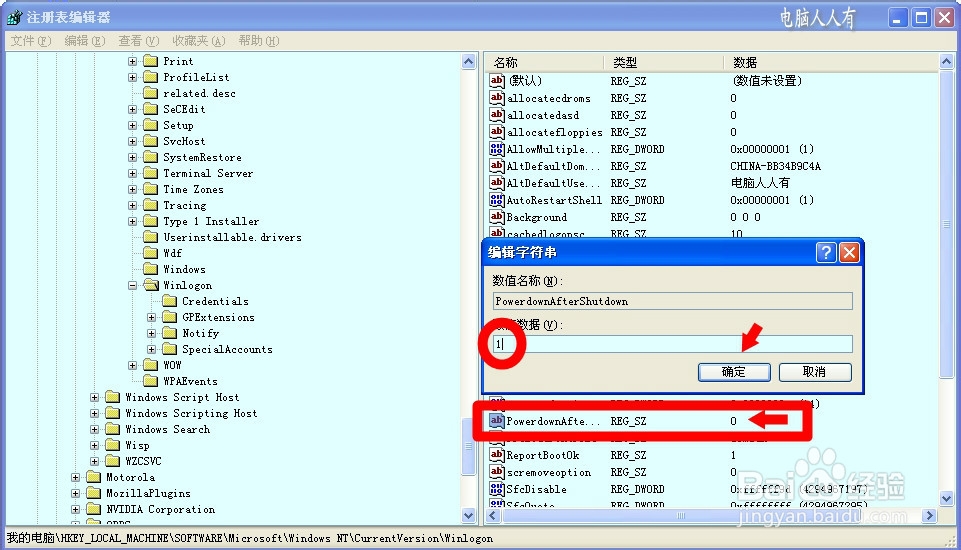Click the NVIDIA Corporation folder icon

(93, 508)
